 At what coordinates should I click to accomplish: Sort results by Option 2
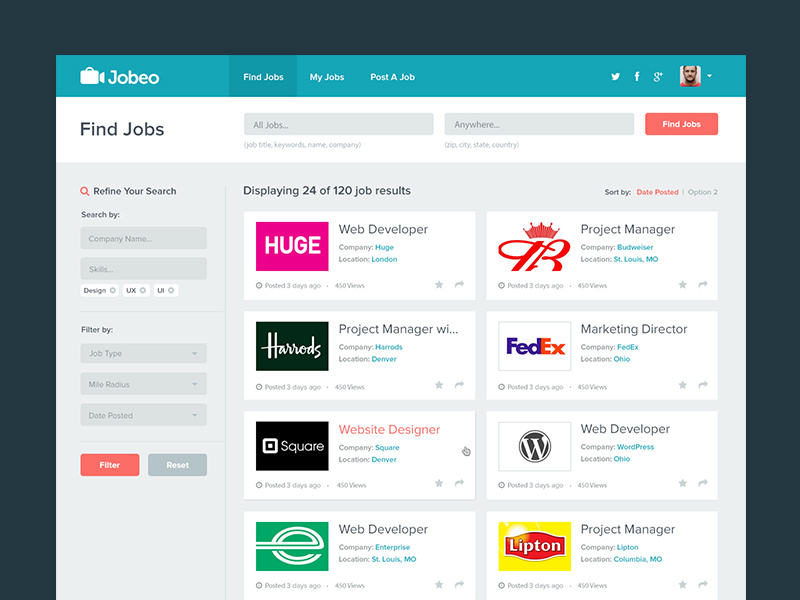coord(703,192)
